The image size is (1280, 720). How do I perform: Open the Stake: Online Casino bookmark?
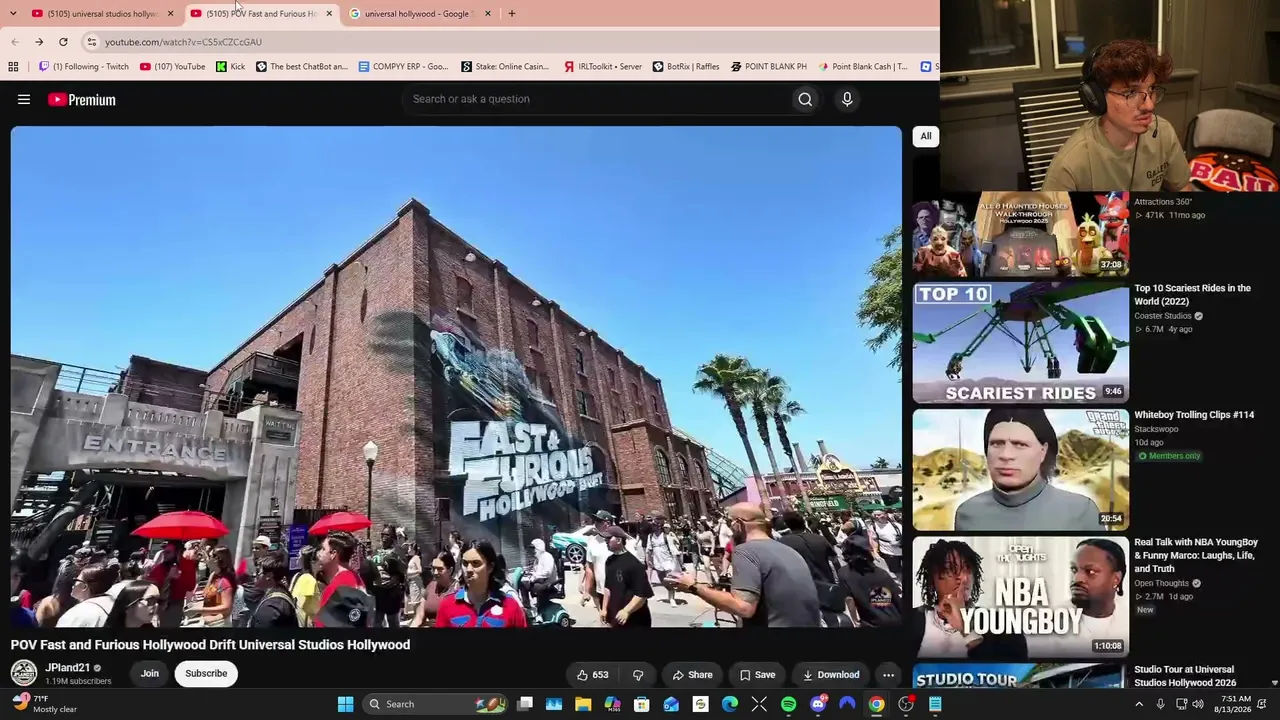(x=505, y=67)
